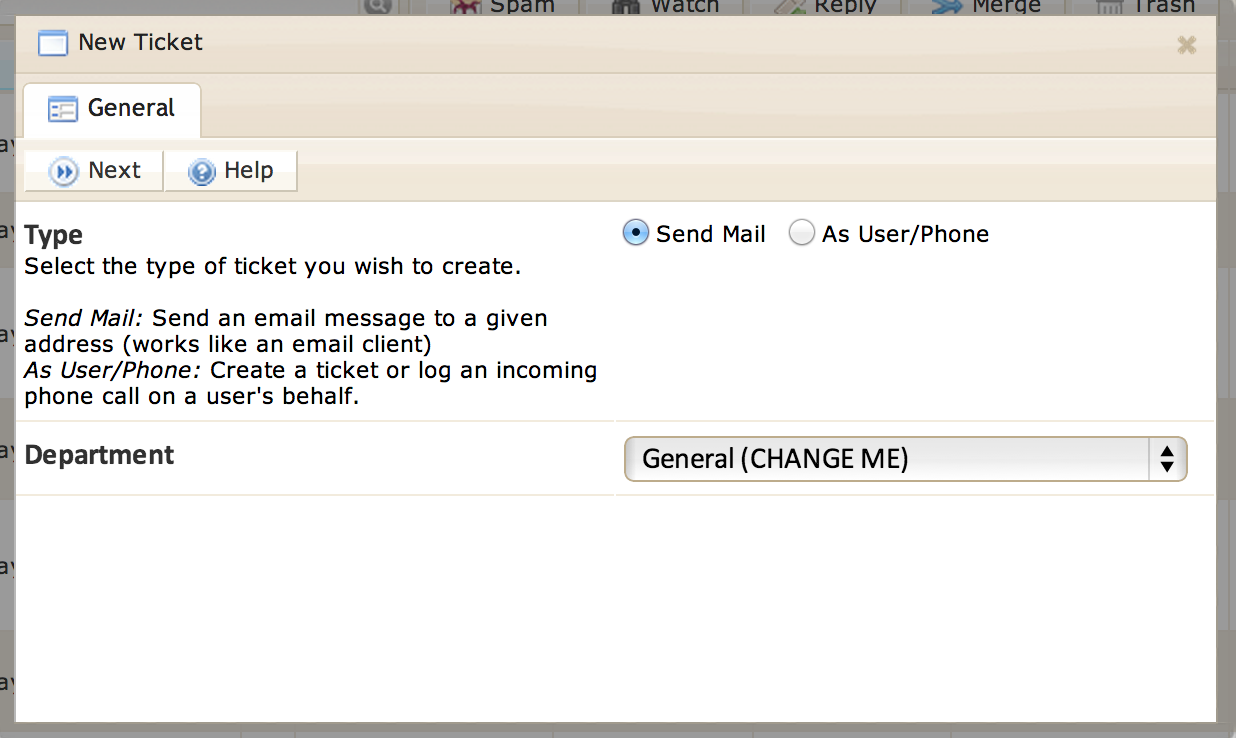
Task: Select the As User/Phone radio button
Action: (x=801, y=233)
